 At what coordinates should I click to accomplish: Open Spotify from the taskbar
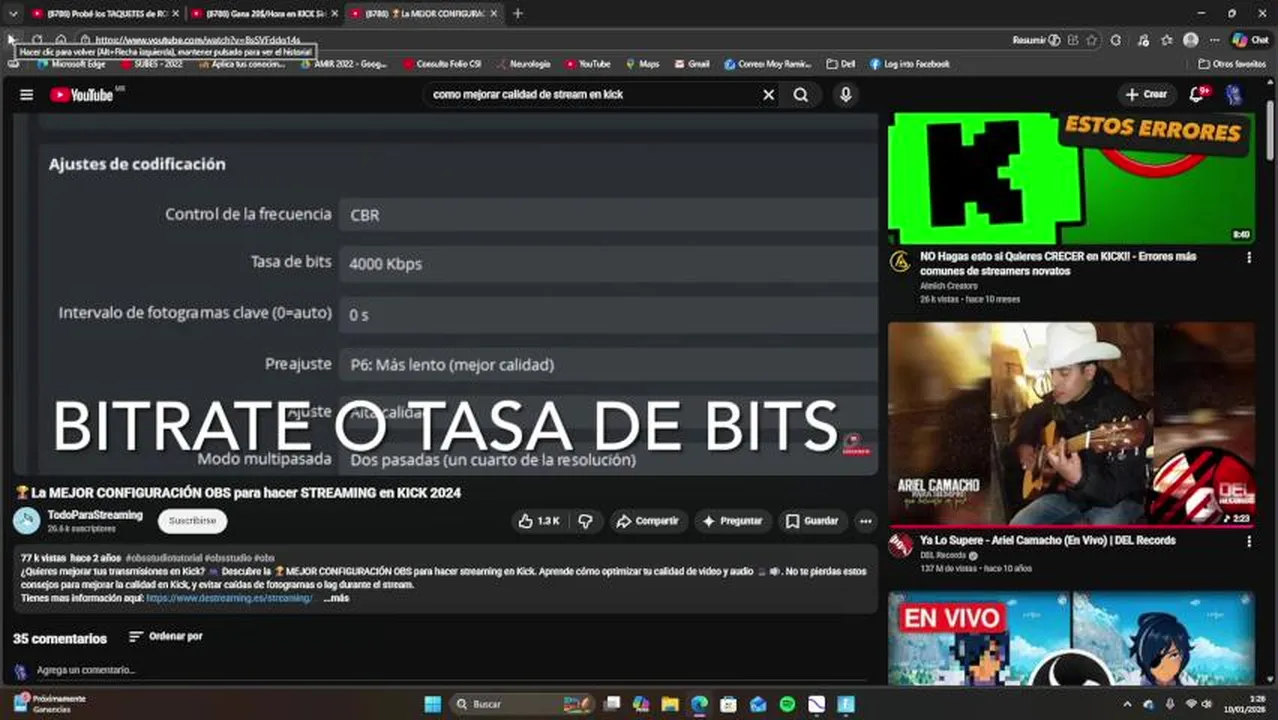coord(787,704)
